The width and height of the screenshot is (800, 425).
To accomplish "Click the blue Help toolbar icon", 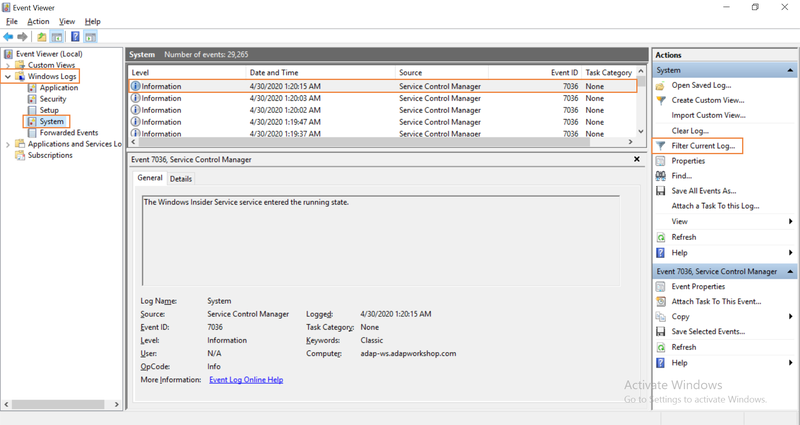I will [x=75, y=37].
